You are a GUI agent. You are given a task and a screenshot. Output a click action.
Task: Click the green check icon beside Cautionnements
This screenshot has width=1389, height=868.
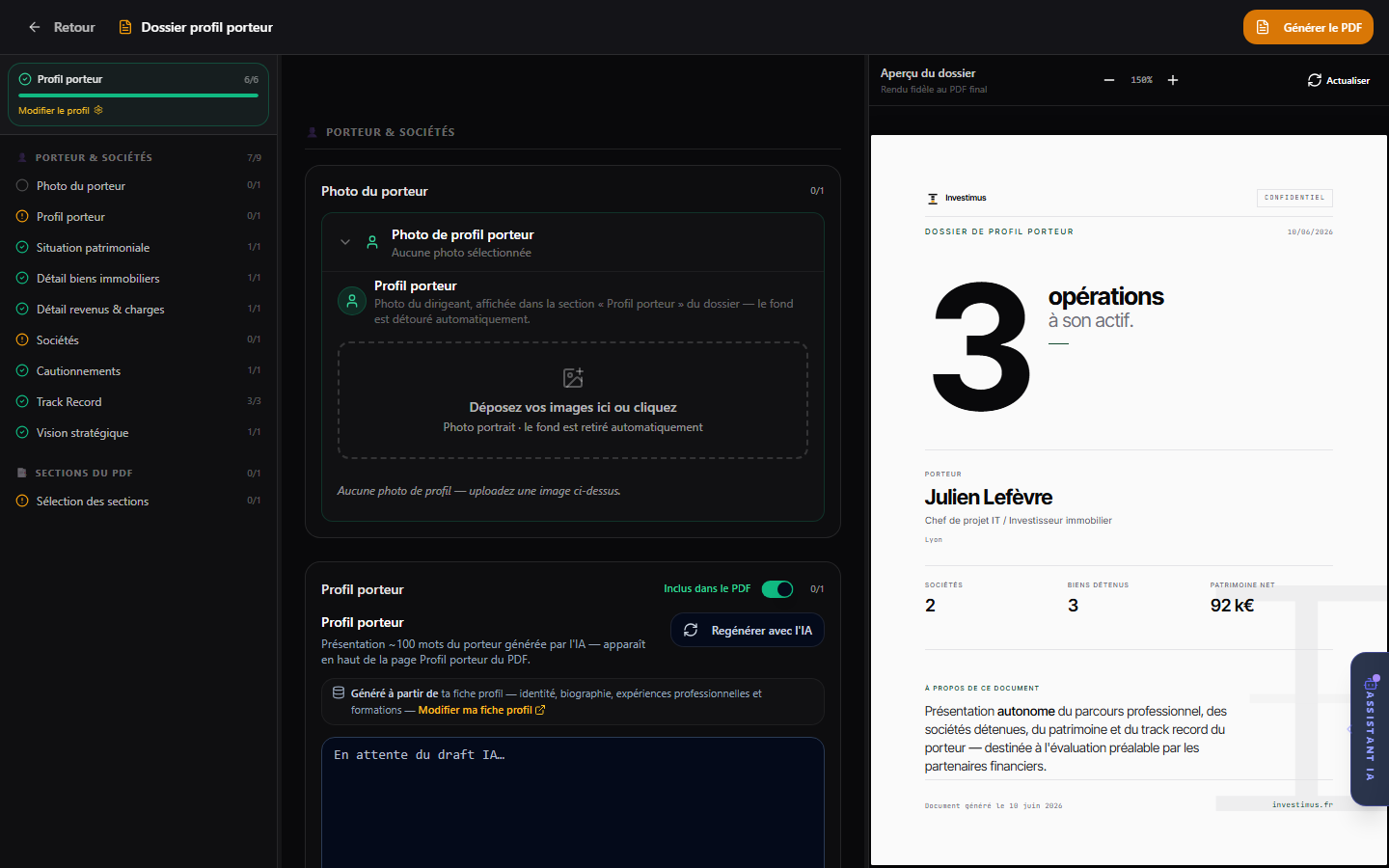(x=22, y=370)
